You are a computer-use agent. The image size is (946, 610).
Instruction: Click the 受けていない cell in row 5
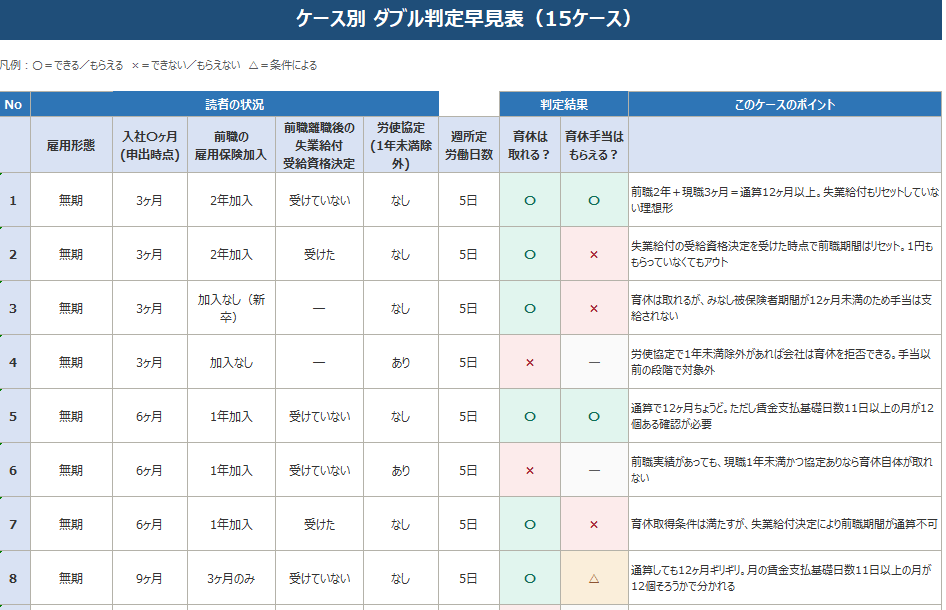point(319,416)
